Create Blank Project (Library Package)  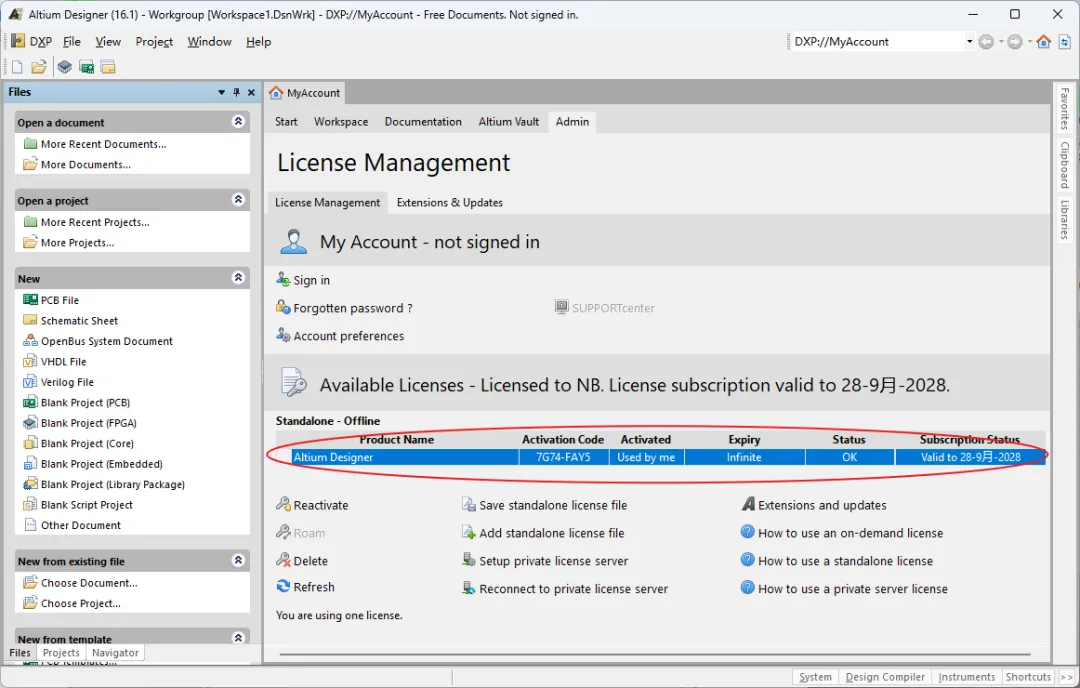point(113,484)
